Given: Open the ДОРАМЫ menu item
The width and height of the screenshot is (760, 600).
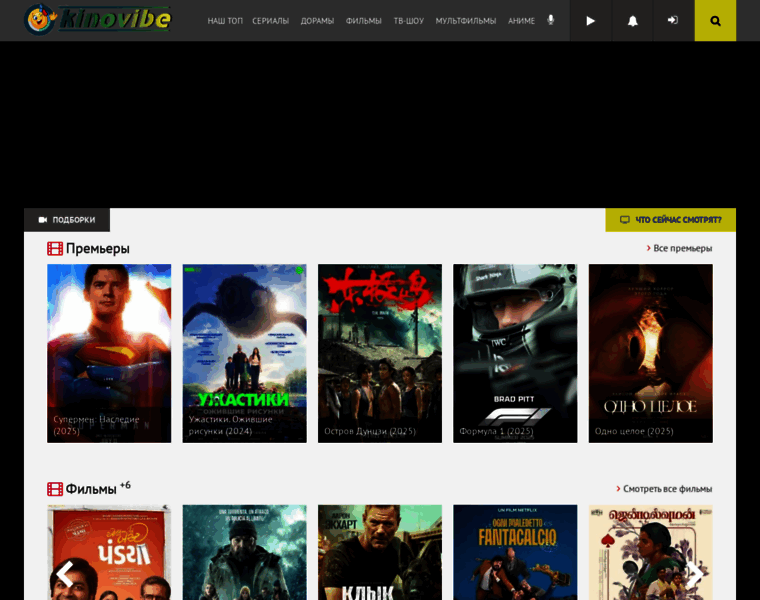Looking at the screenshot, I should pyautogui.click(x=317, y=21).
